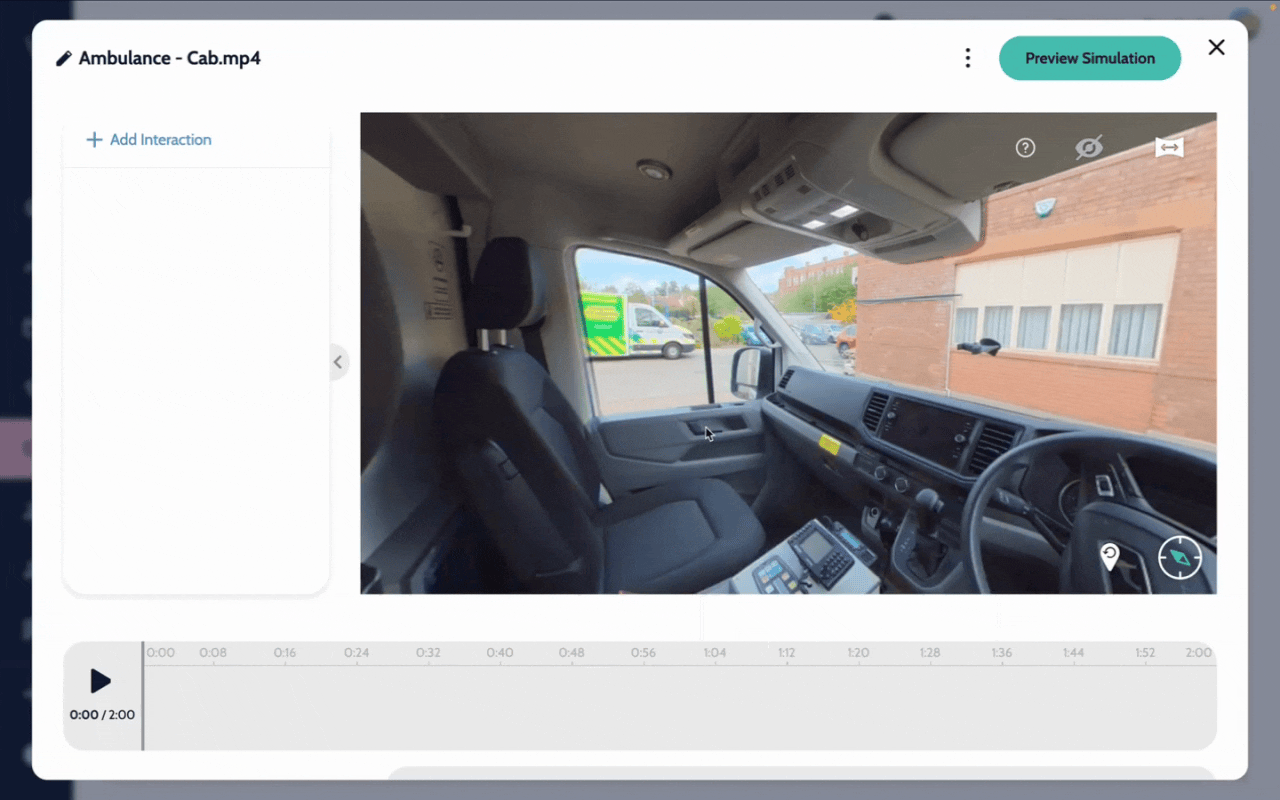Select the 0:40 mark on the timeline
This screenshot has height=800, width=1280.
[x=500, y=653]
